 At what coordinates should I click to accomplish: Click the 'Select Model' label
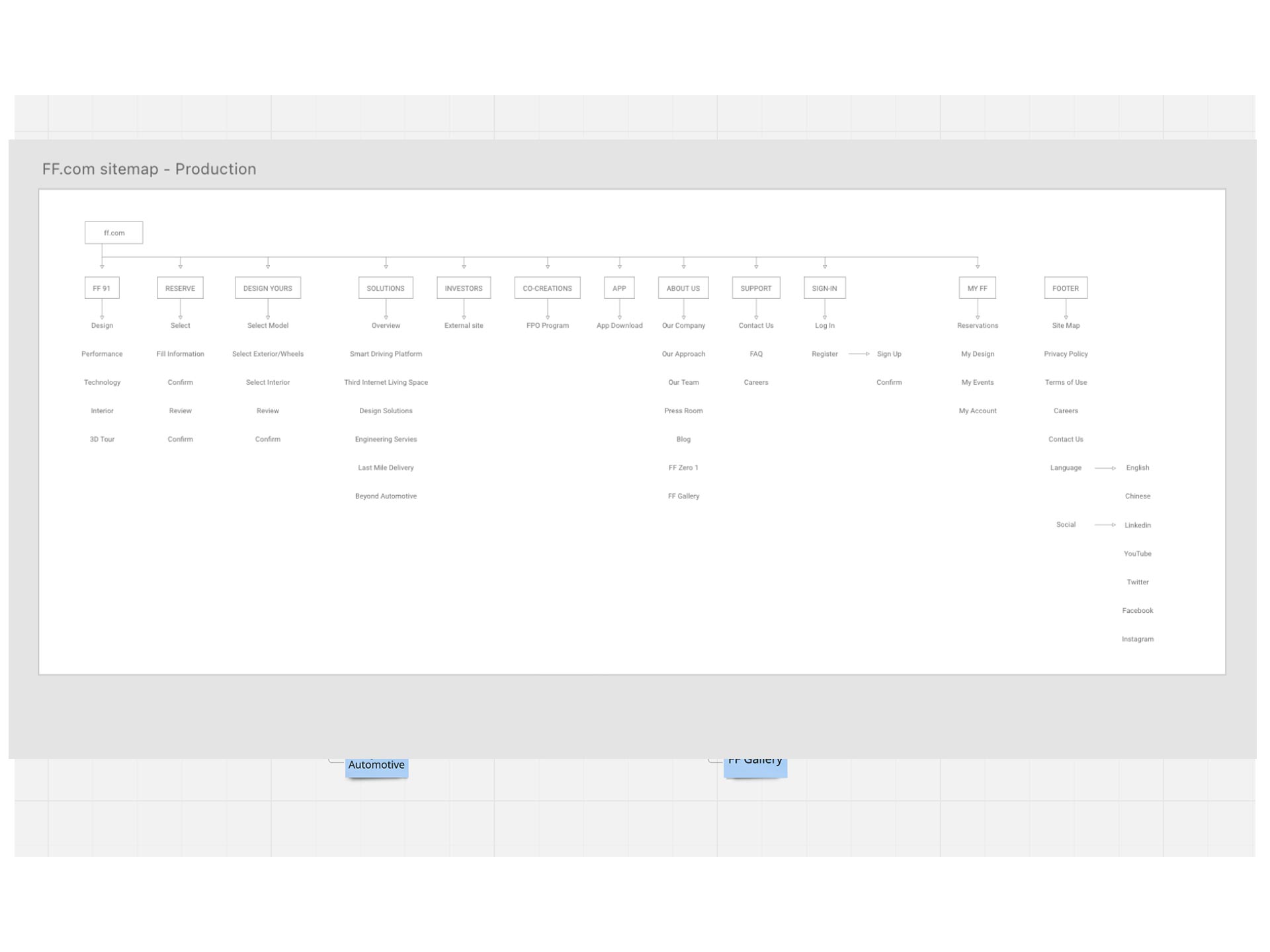click(x=268, y=325)
